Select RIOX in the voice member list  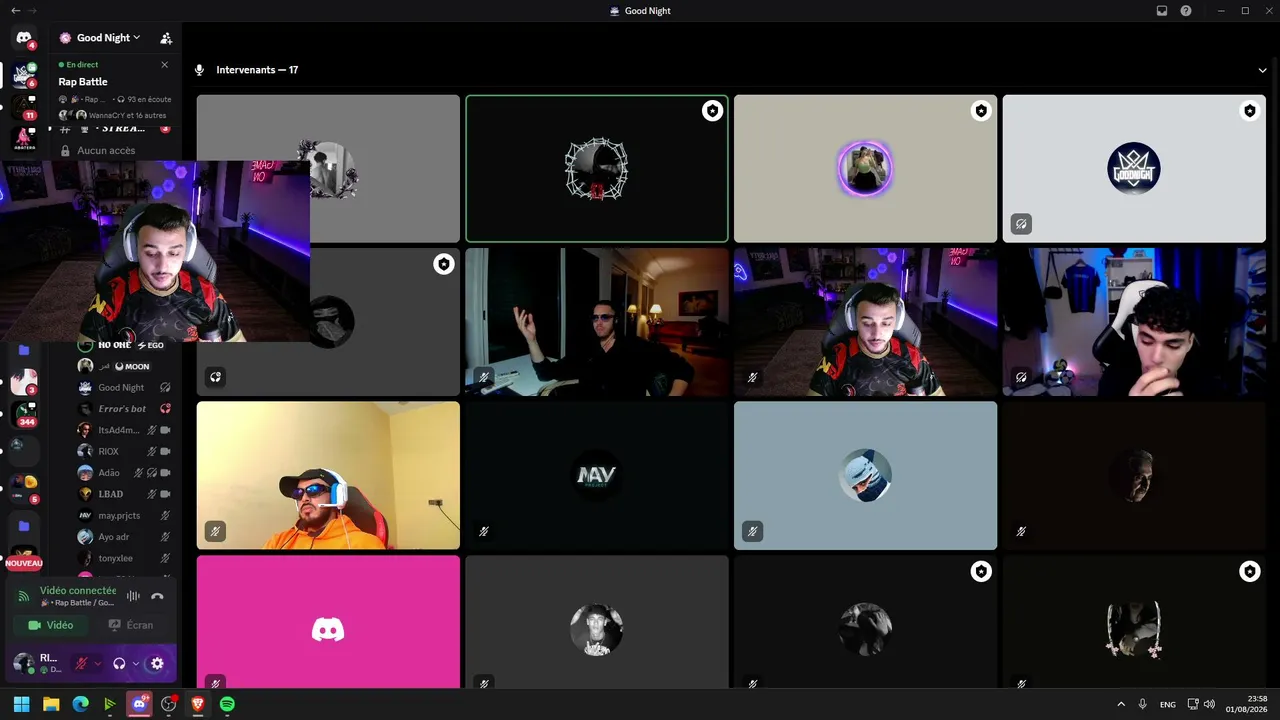124,452
